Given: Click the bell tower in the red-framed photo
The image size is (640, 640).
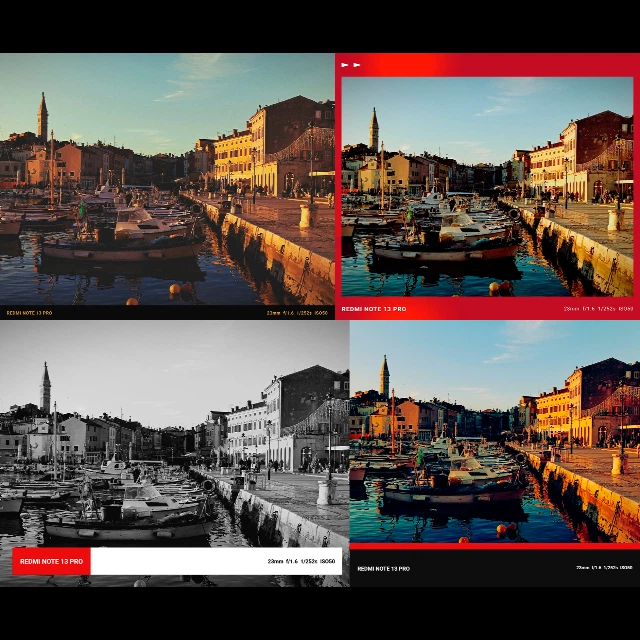Looking at the screenshot, I should (x=374, y=130).
